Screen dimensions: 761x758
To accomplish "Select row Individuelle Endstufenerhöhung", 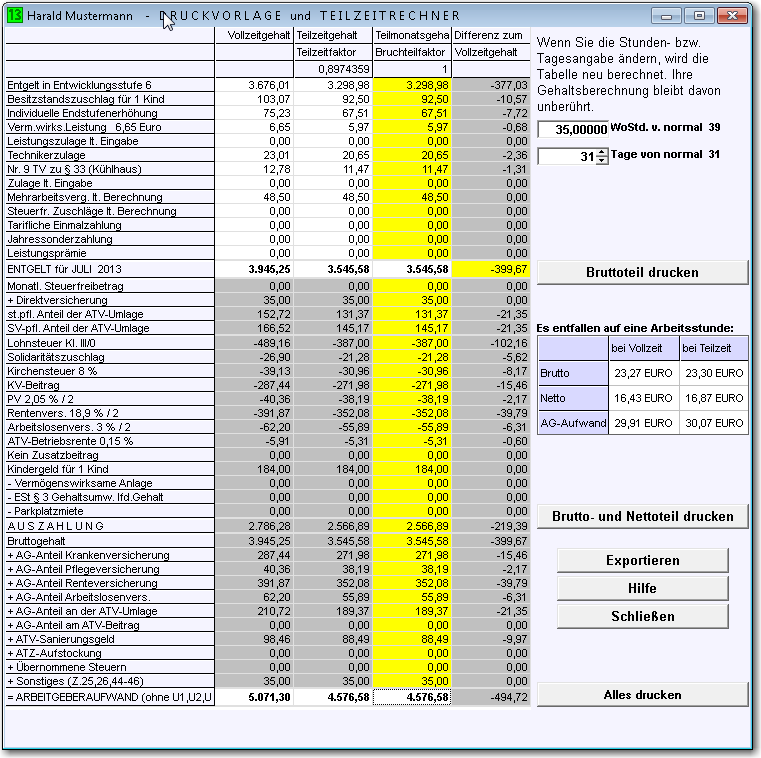I will pos(110,113).
